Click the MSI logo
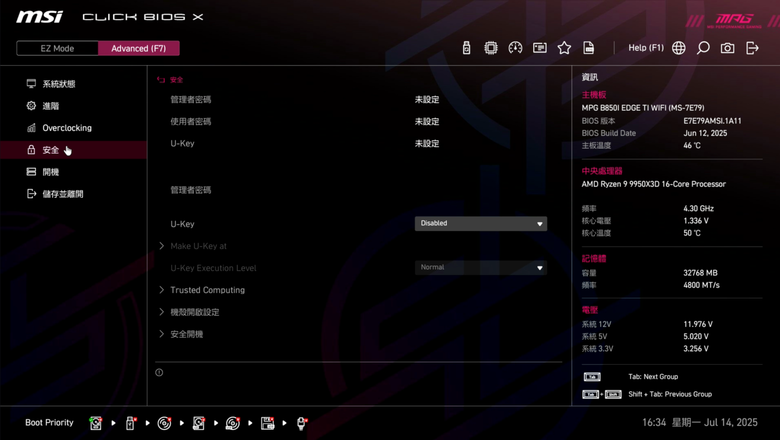This screenshot has height=440, width=780. click(x=40, y=17)
